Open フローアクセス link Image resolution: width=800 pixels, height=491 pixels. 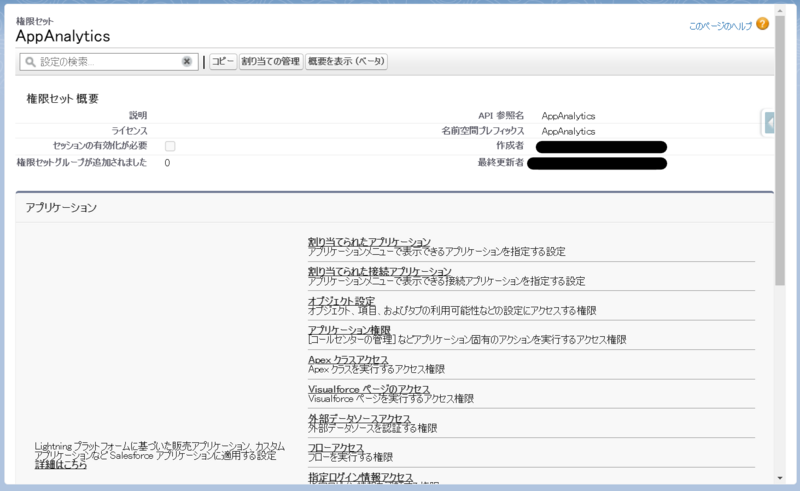[x=336, y=448]
